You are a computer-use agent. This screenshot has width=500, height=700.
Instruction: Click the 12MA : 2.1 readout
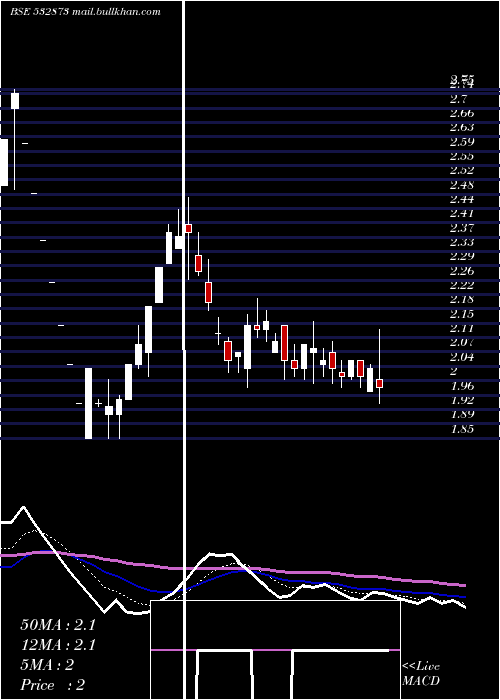pos(58,645)
